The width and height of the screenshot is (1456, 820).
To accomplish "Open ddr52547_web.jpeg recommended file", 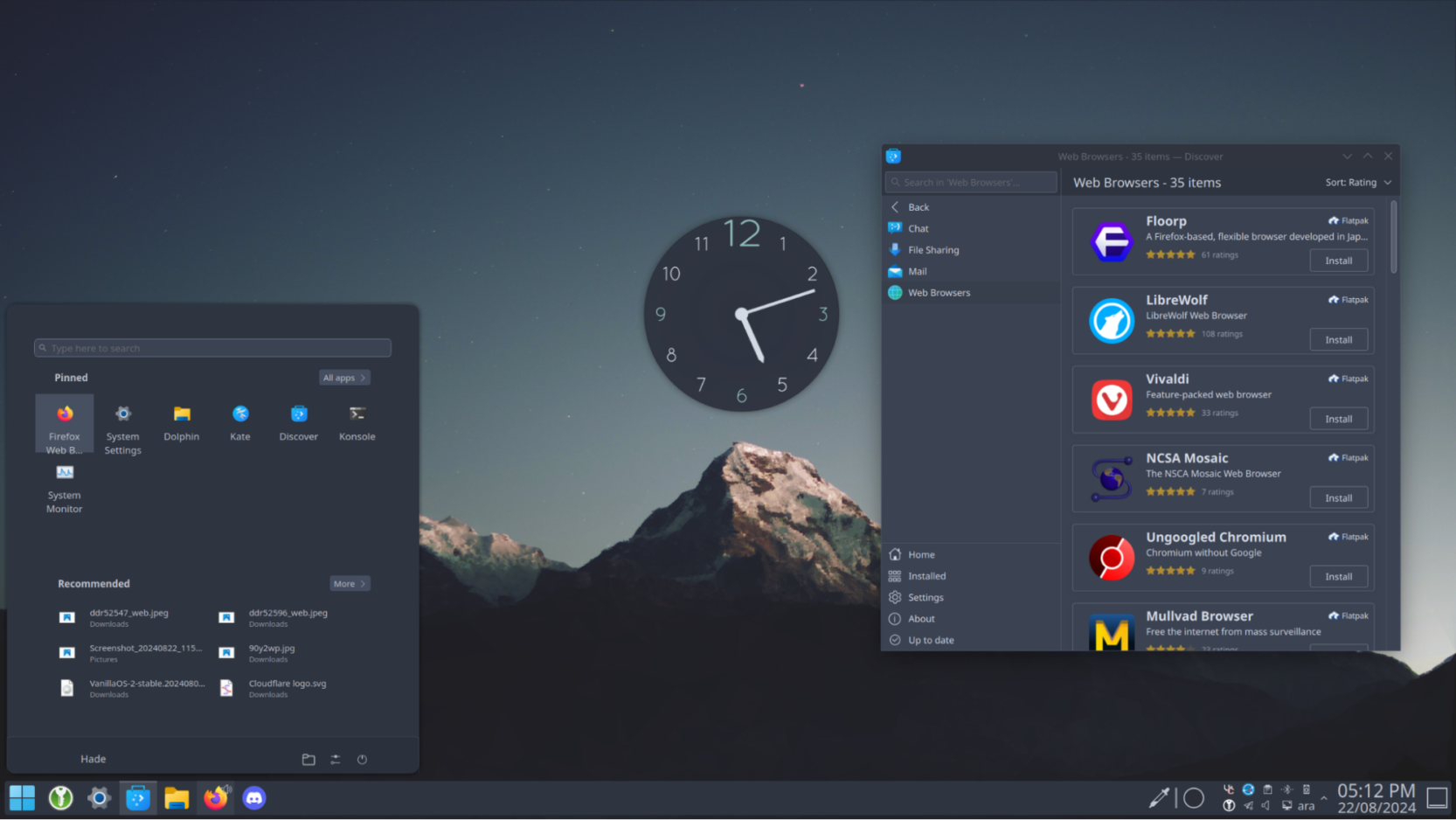I will click(129, 617).
